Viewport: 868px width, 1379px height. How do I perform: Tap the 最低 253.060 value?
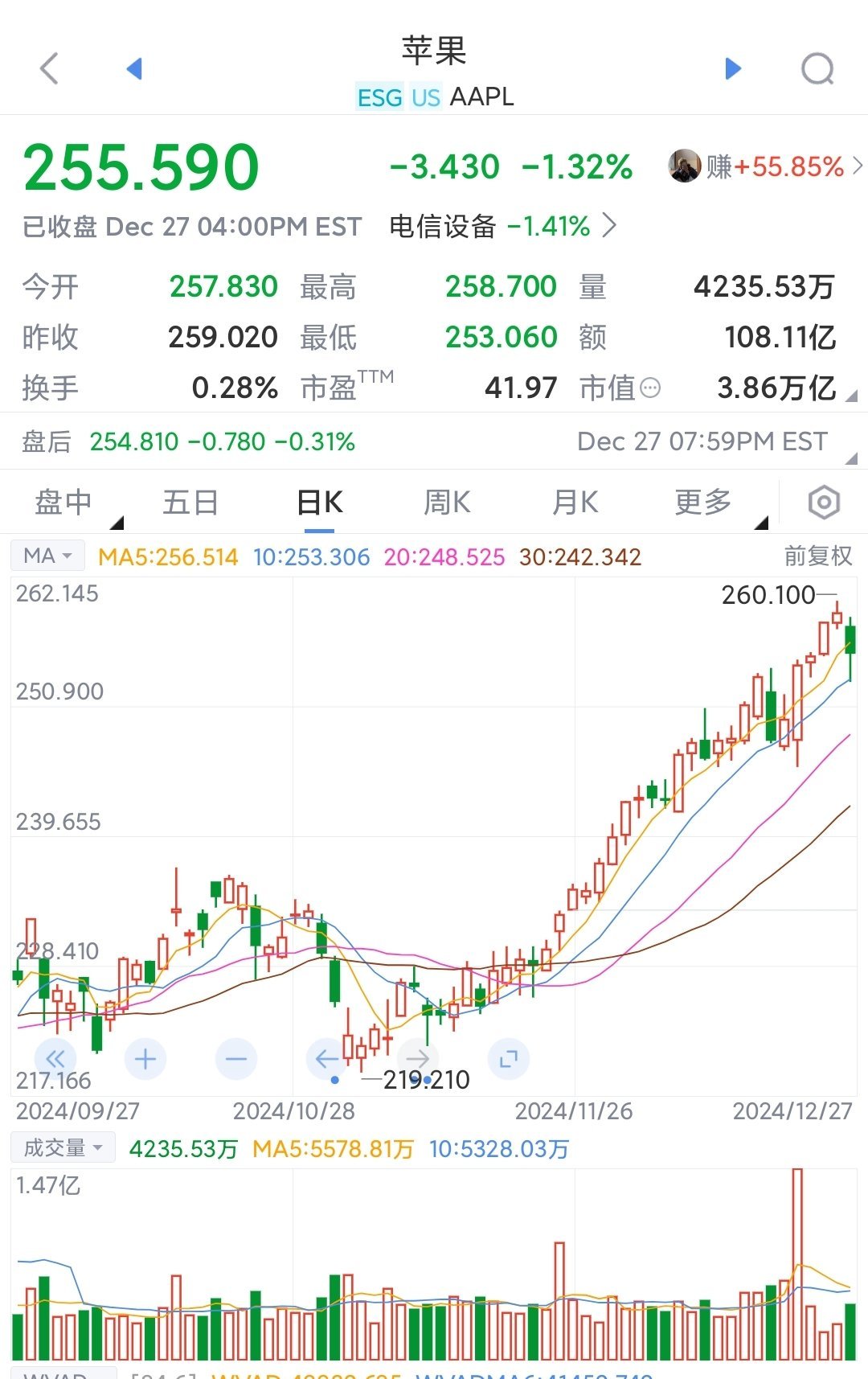tap(501, 337)
